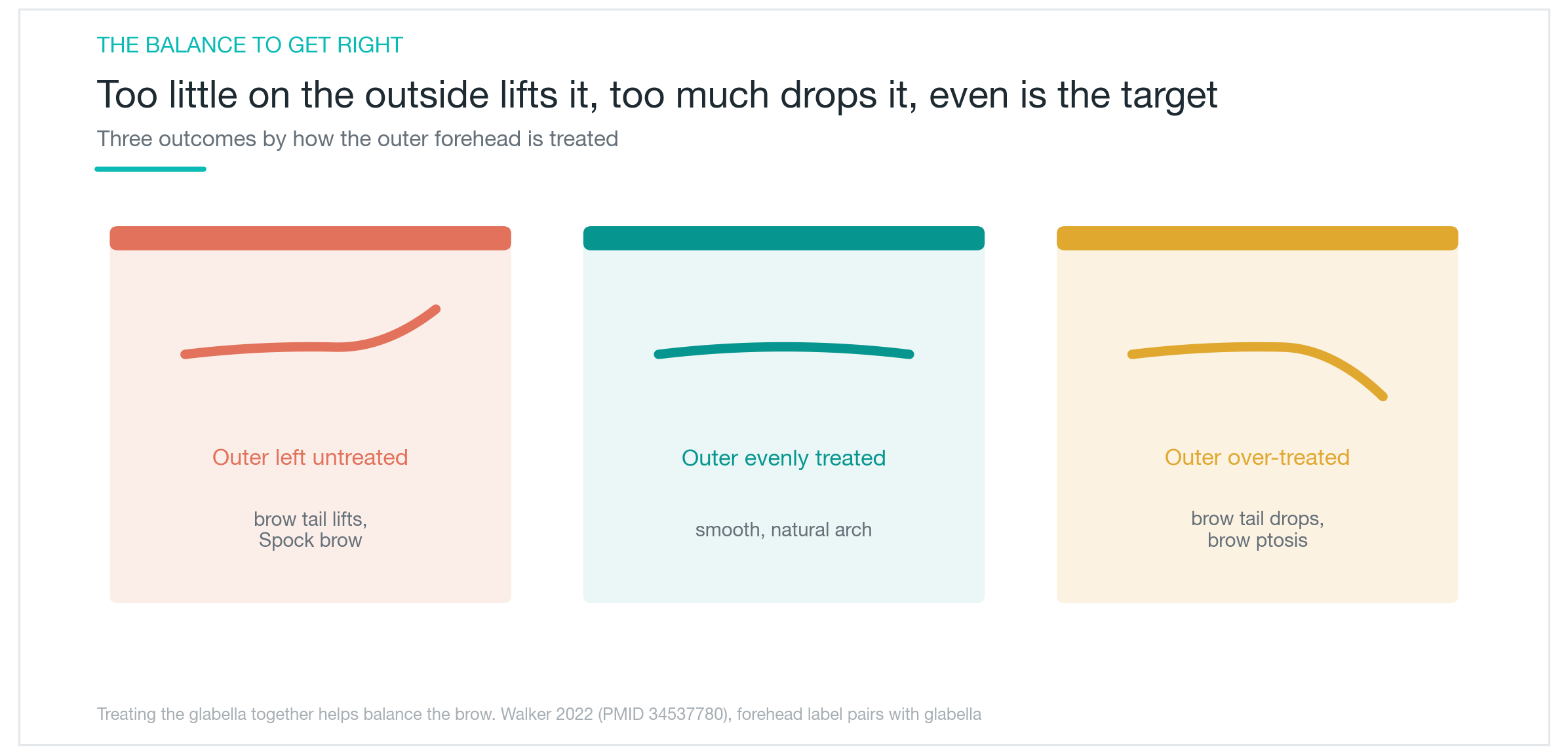Click the main title about even target
Screen dimensions: 1568x754
coord(657,95)
